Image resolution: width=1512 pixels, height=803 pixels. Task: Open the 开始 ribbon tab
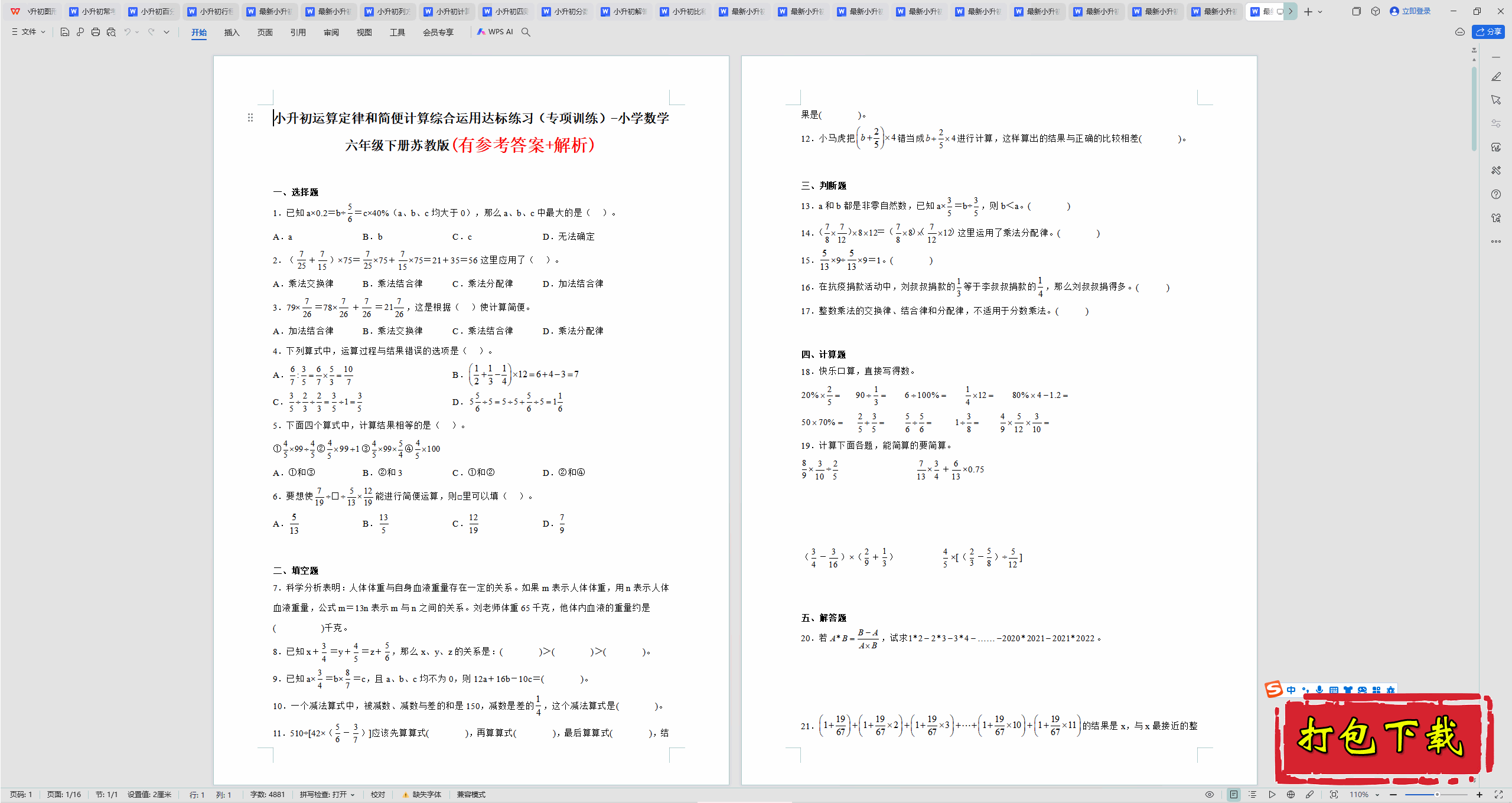(199, 32)
